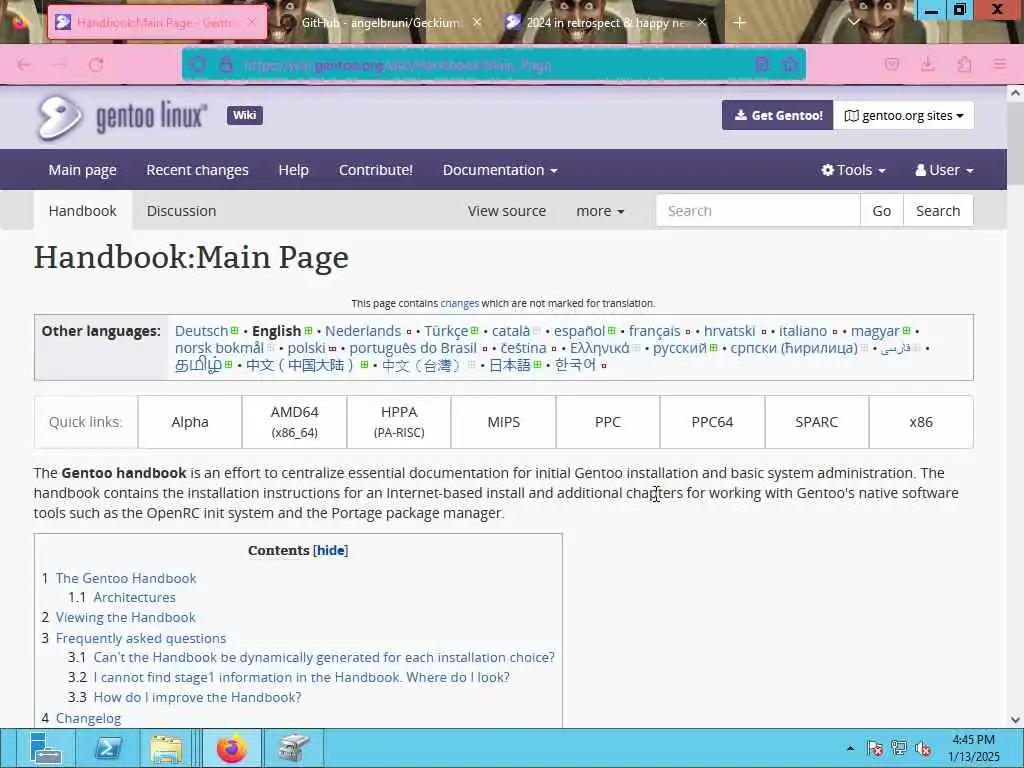The height and width of the screenshot is (768, 1024).
Task: Click the padlock site security icon
Action: coord(226,65)
